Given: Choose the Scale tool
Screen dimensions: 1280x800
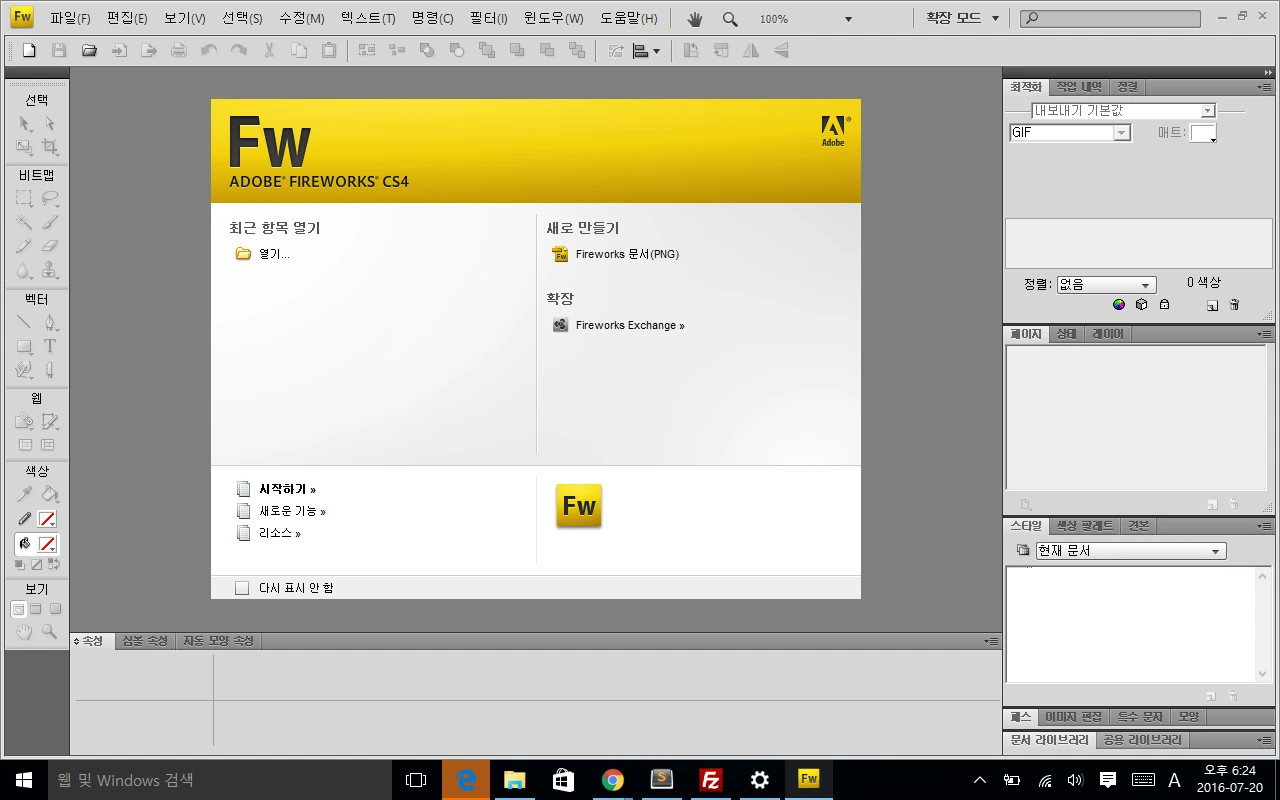Looking at the screenshot, I should (24, 147).
